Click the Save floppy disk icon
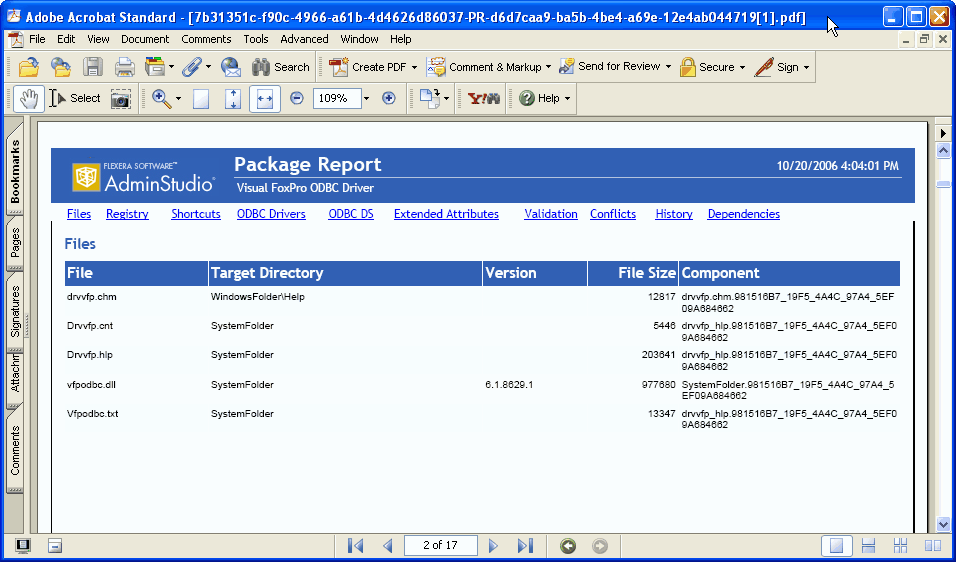The width and height of the screenshot is (956, 562). coord(93,67)
